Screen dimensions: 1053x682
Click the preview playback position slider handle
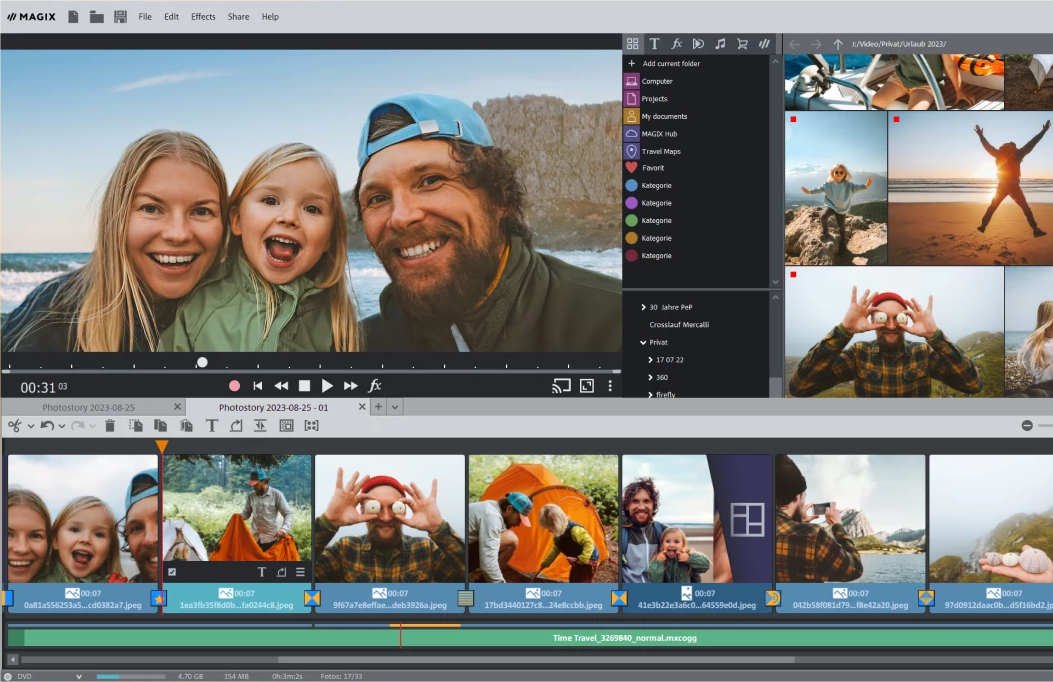(202, 362)
